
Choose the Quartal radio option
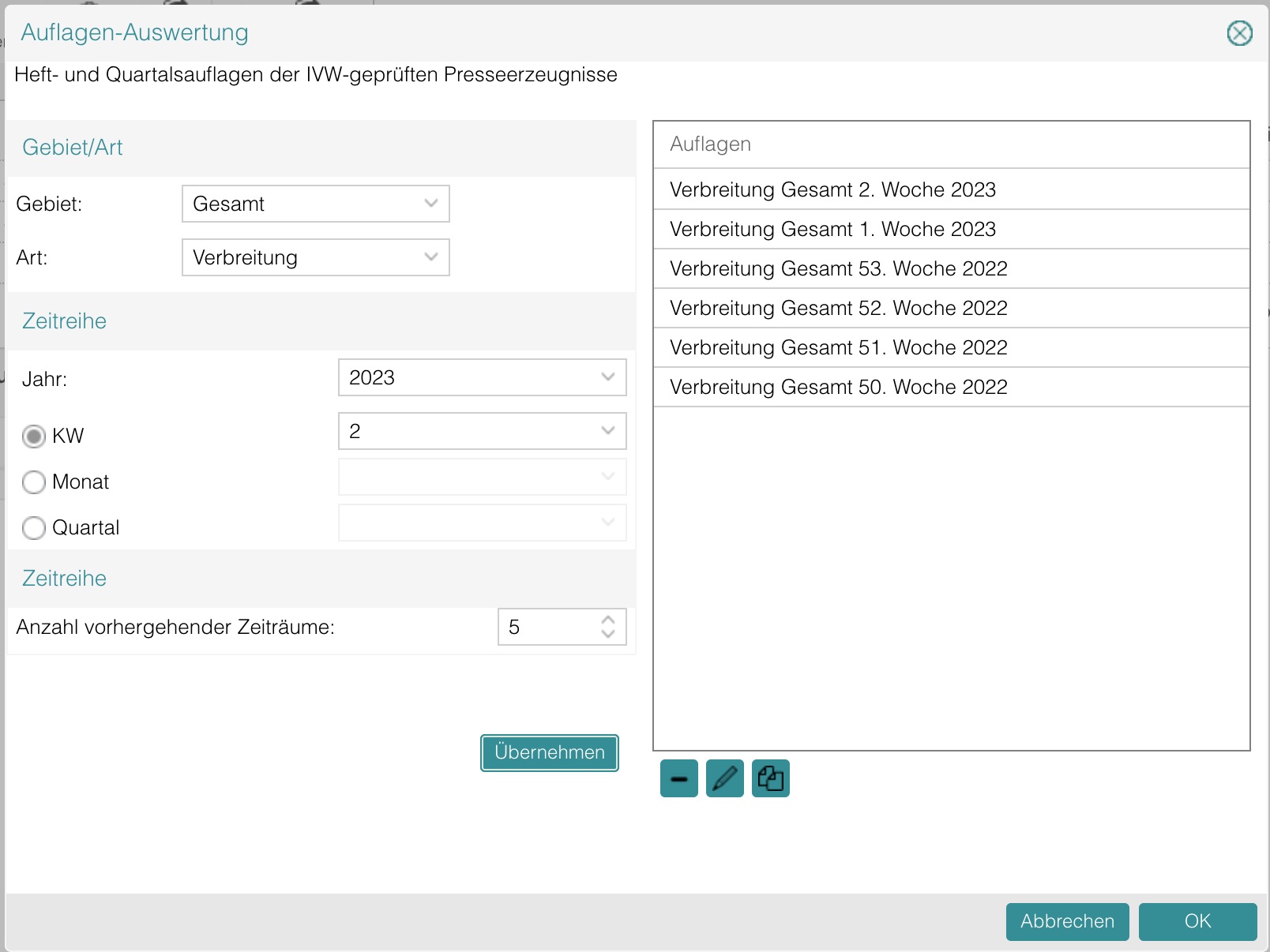coord(34,528)
